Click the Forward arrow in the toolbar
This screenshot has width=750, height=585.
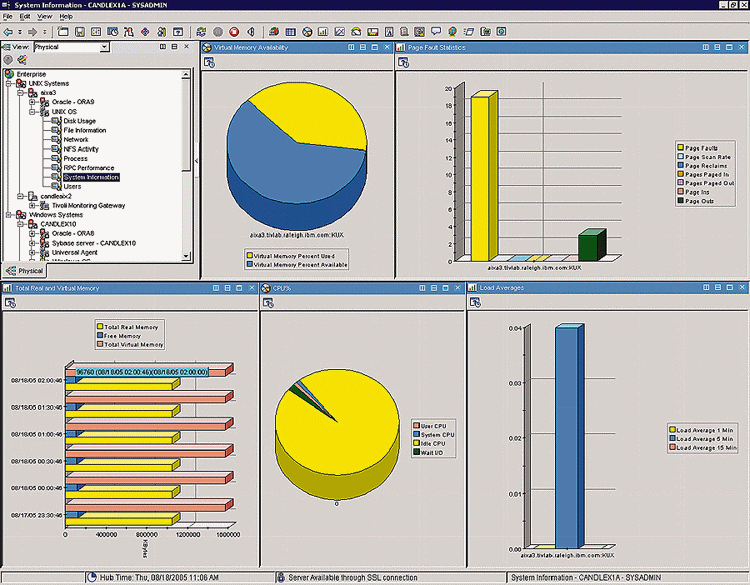(33, 32)
